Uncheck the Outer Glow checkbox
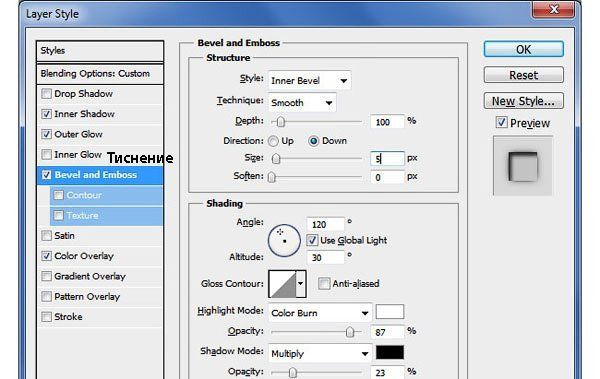600x379 pixels. pyautogui.click(x=46, y=134)
